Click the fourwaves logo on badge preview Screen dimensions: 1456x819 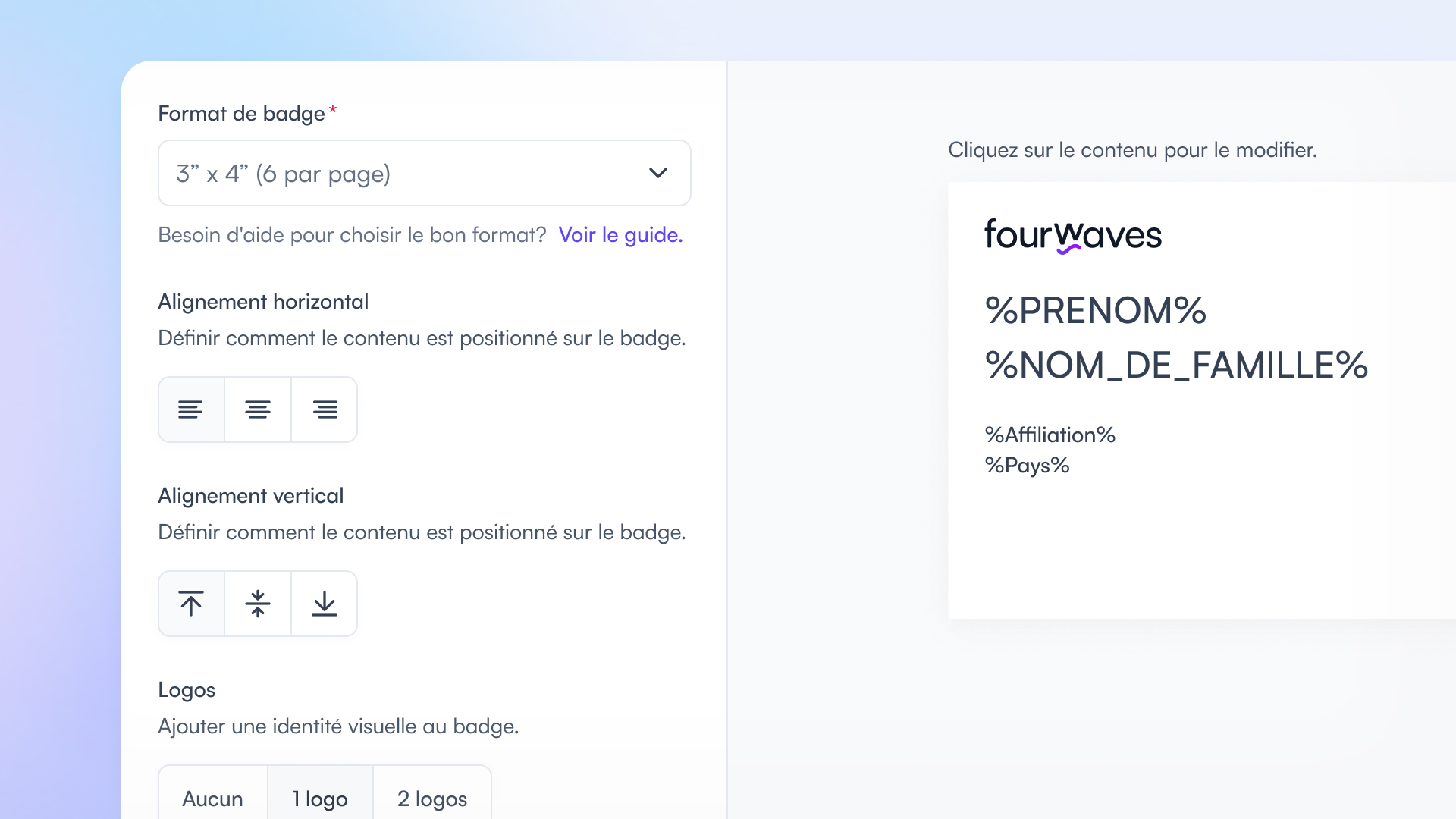tap(1073, 235)
